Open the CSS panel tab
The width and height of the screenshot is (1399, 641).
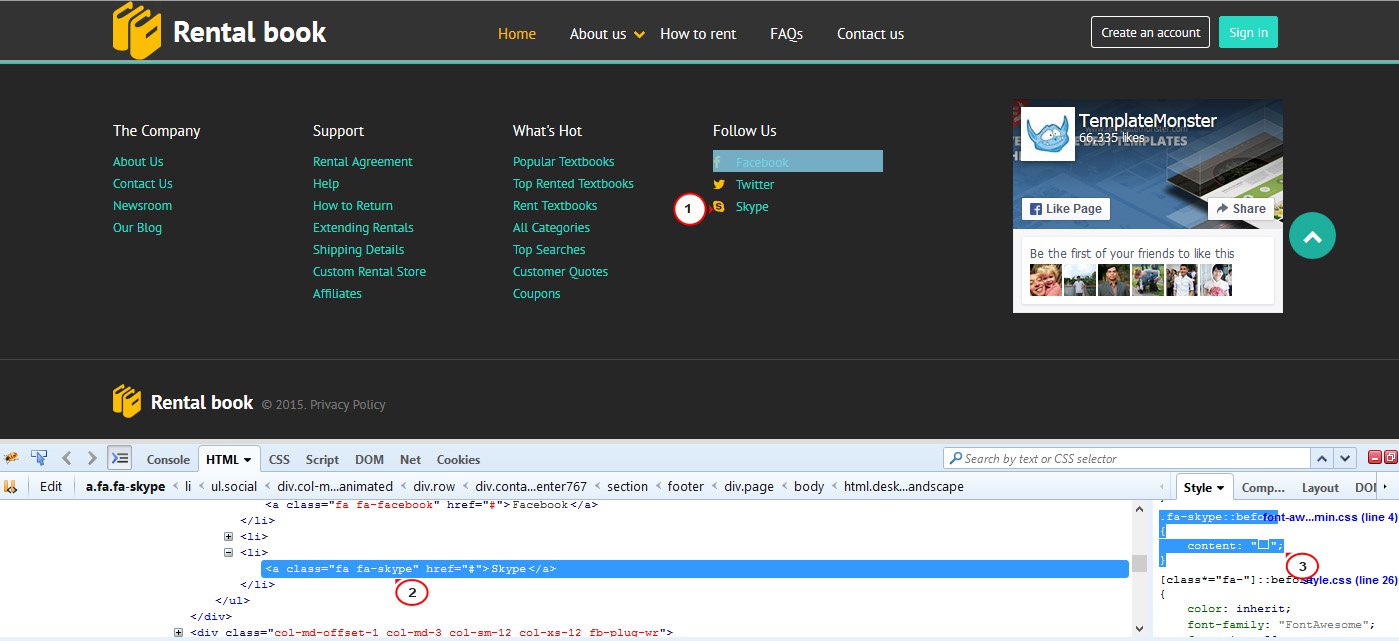click(x=279, y=459)
